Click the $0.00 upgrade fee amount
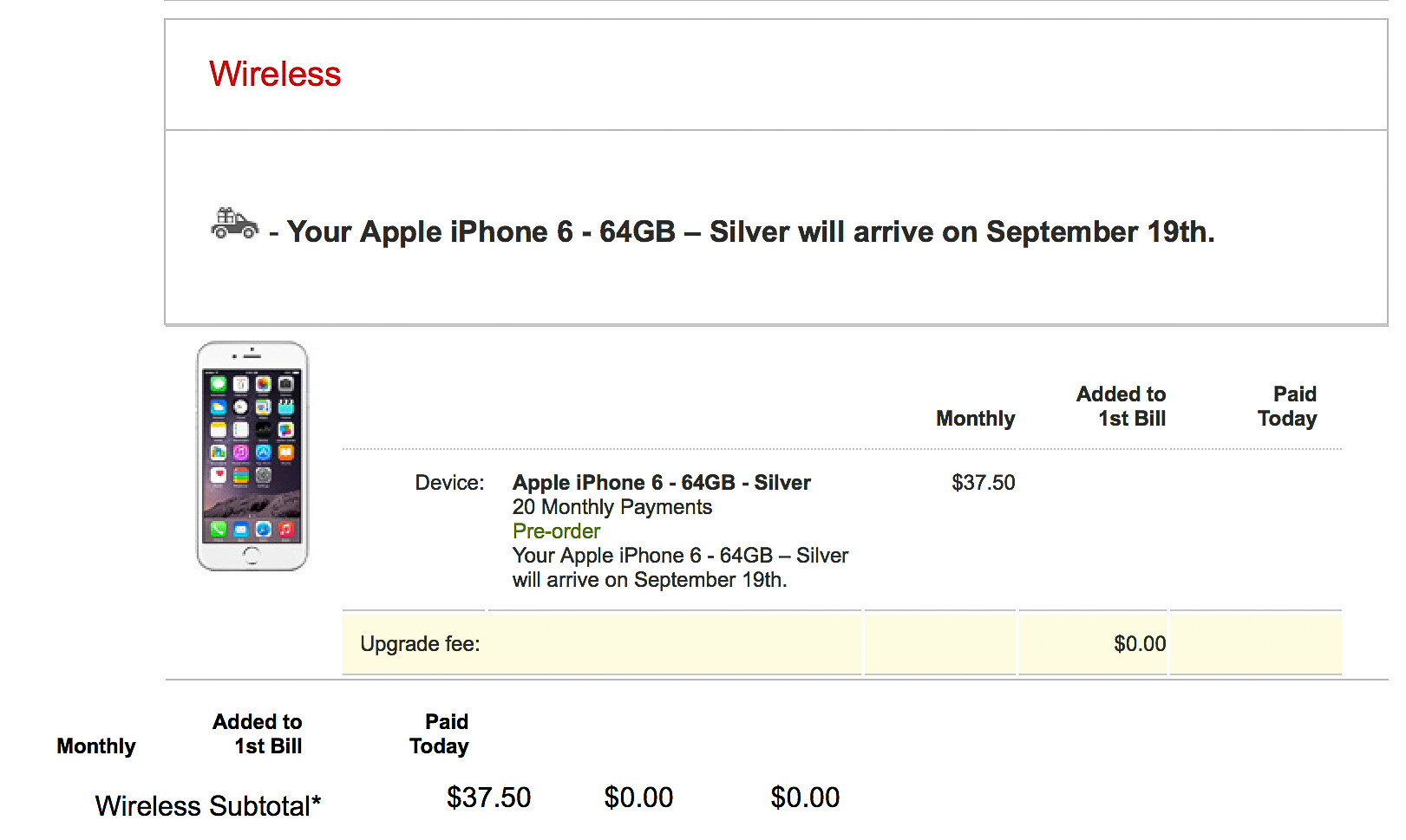1406x840 pixels. (1140, 643)
